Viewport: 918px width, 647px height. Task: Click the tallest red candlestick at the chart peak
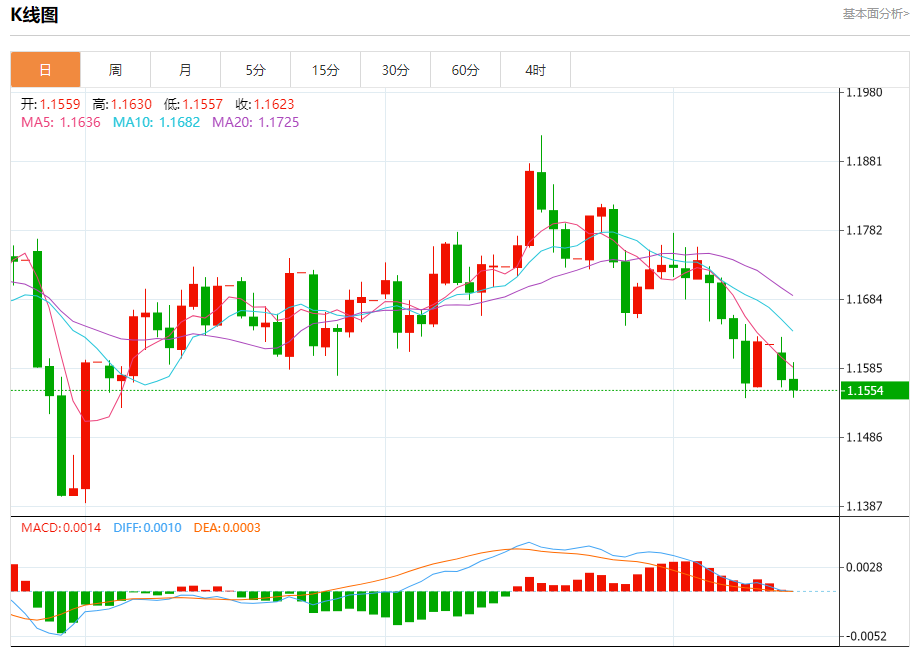point(529,208)
